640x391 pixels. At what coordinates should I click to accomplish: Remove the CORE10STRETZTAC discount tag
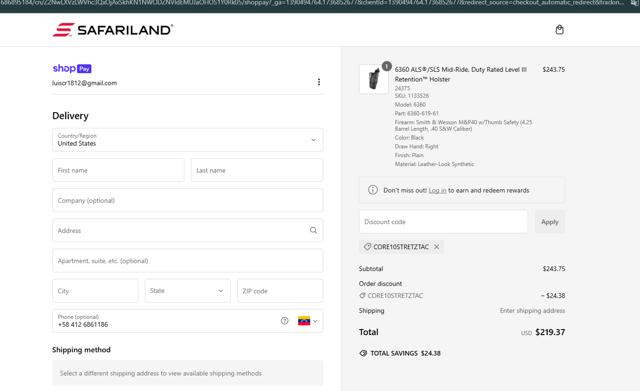436,247
